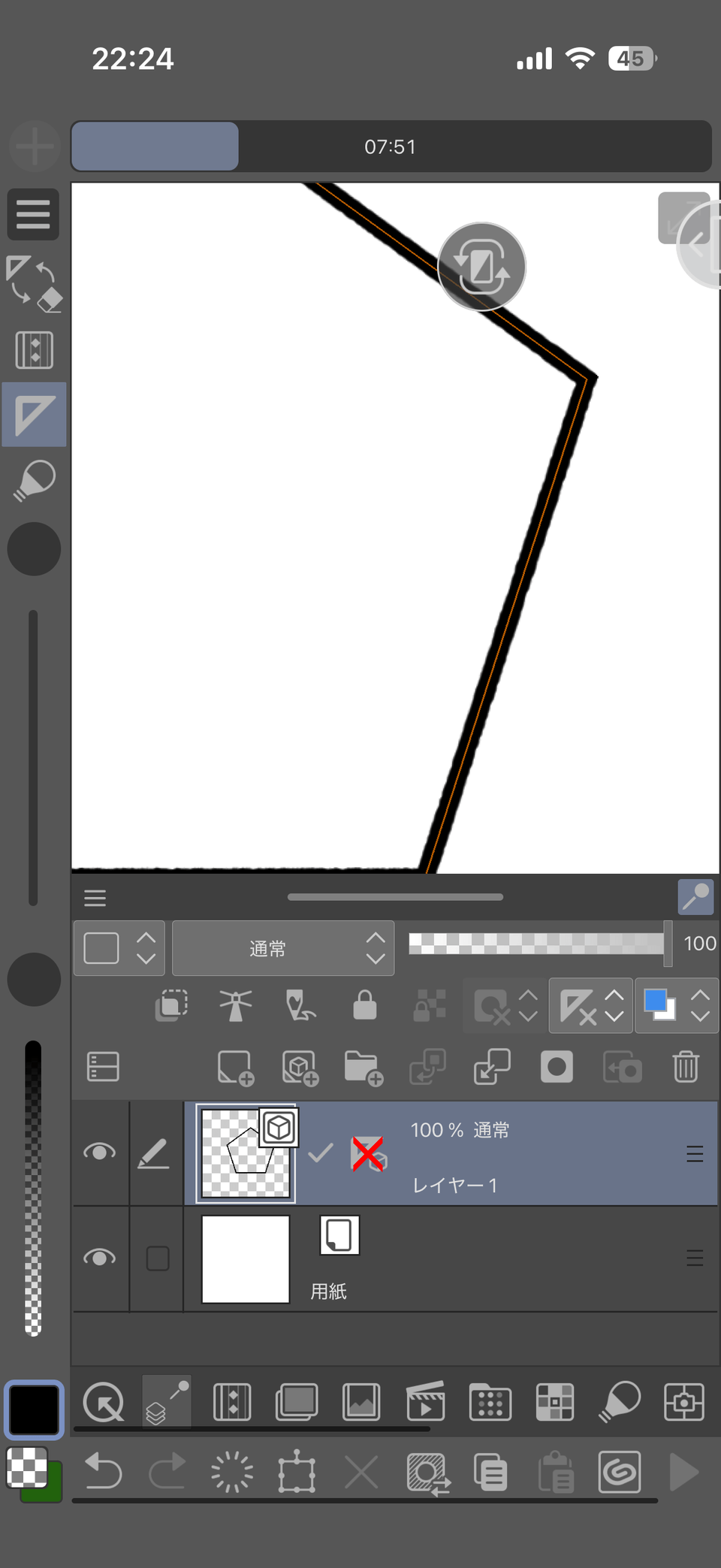This screenshot has height=1568, width=721.
Task: Tap the レイヤー1 pentagon thumbnail
Action: point(246,1153)
